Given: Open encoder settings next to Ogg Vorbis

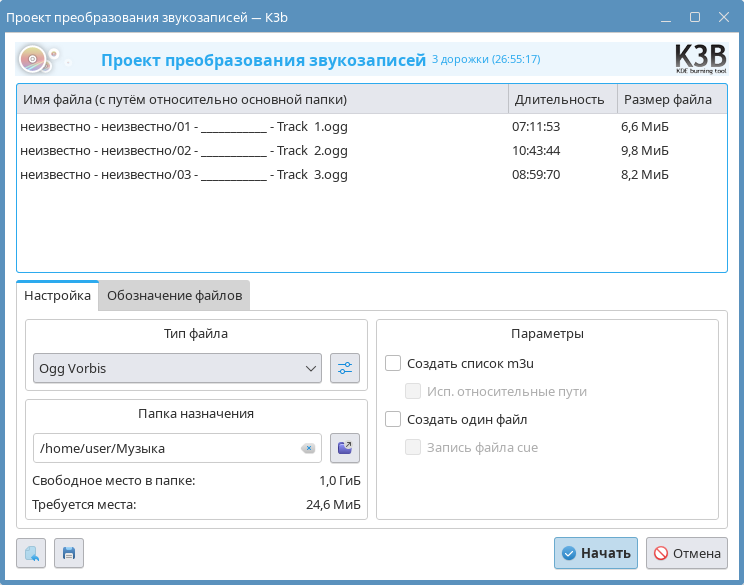Looking at the screenshot, I should pos(345,368).
